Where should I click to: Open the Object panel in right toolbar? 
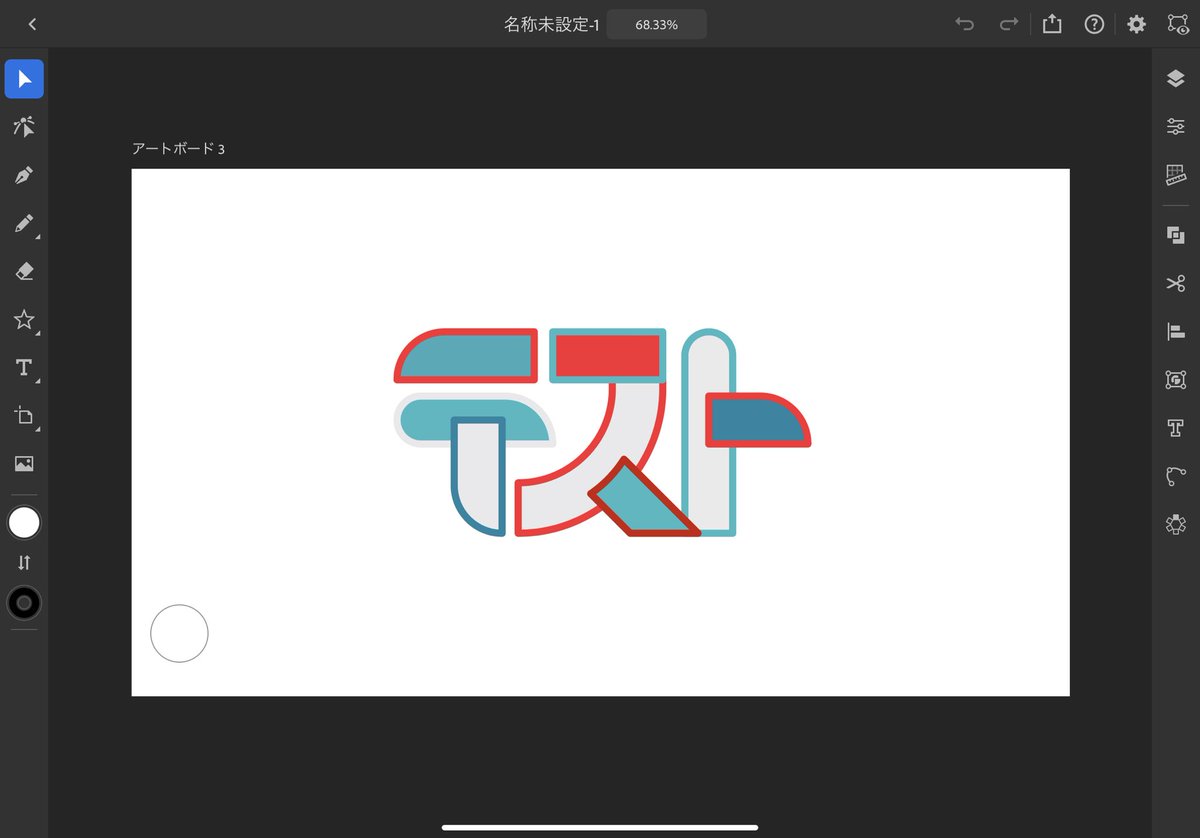[1176, 379]
